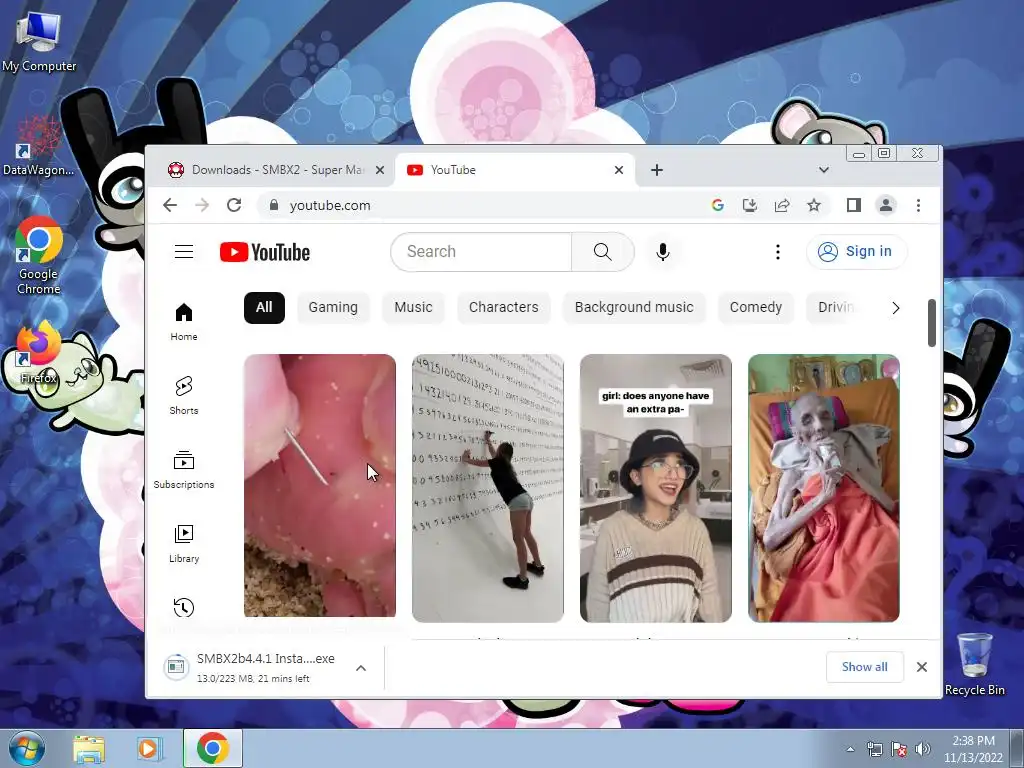View site information lock icon
The height and width of the screenshot is (768, 1024).
[274, 205]
